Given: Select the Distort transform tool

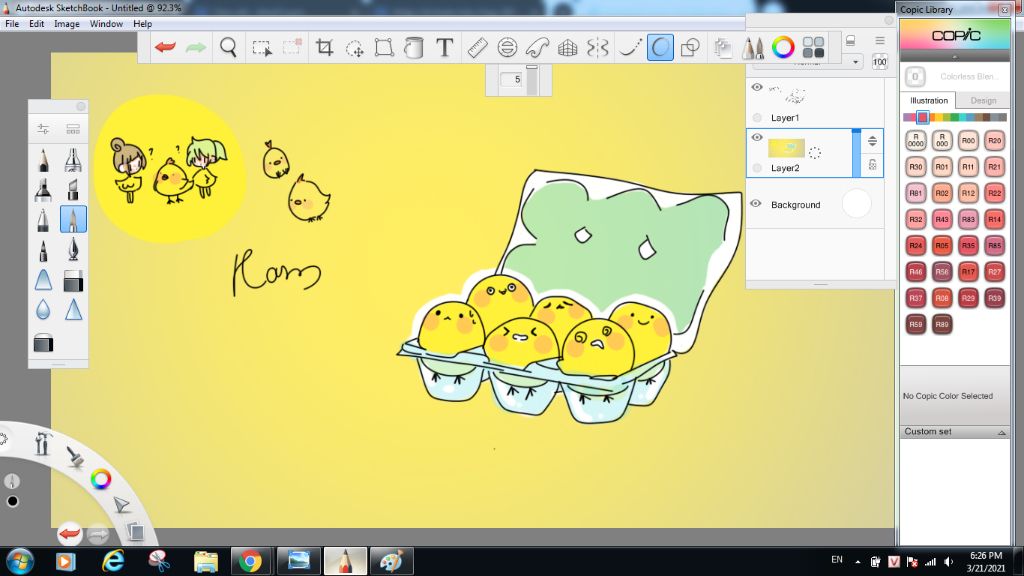Looking at the screenshot, I should pos(384,48).
